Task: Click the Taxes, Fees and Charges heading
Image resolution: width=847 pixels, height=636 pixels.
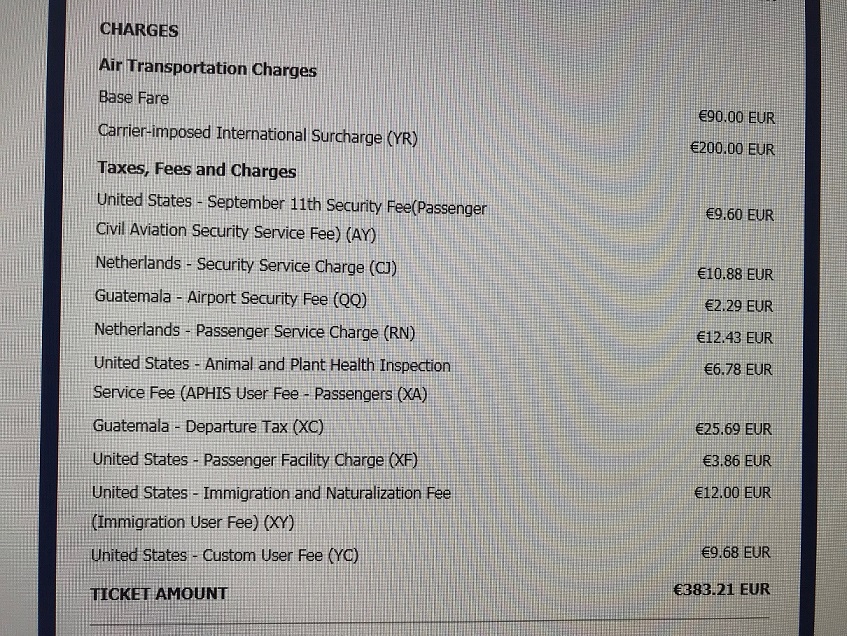Action: [x=197, y=169]
